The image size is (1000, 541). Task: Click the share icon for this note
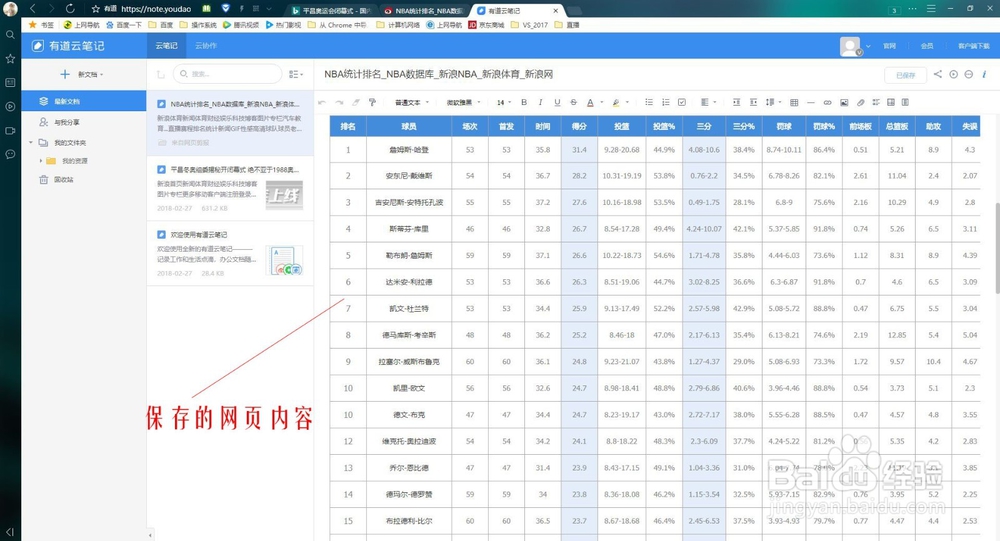(938, 74)
